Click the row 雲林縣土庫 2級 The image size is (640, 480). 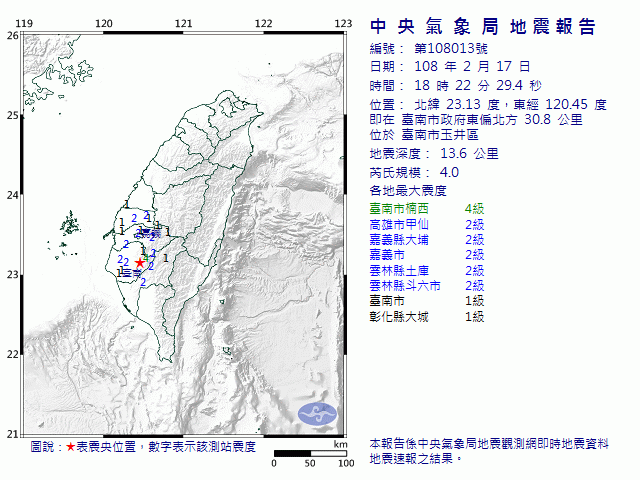coord(427,271)
